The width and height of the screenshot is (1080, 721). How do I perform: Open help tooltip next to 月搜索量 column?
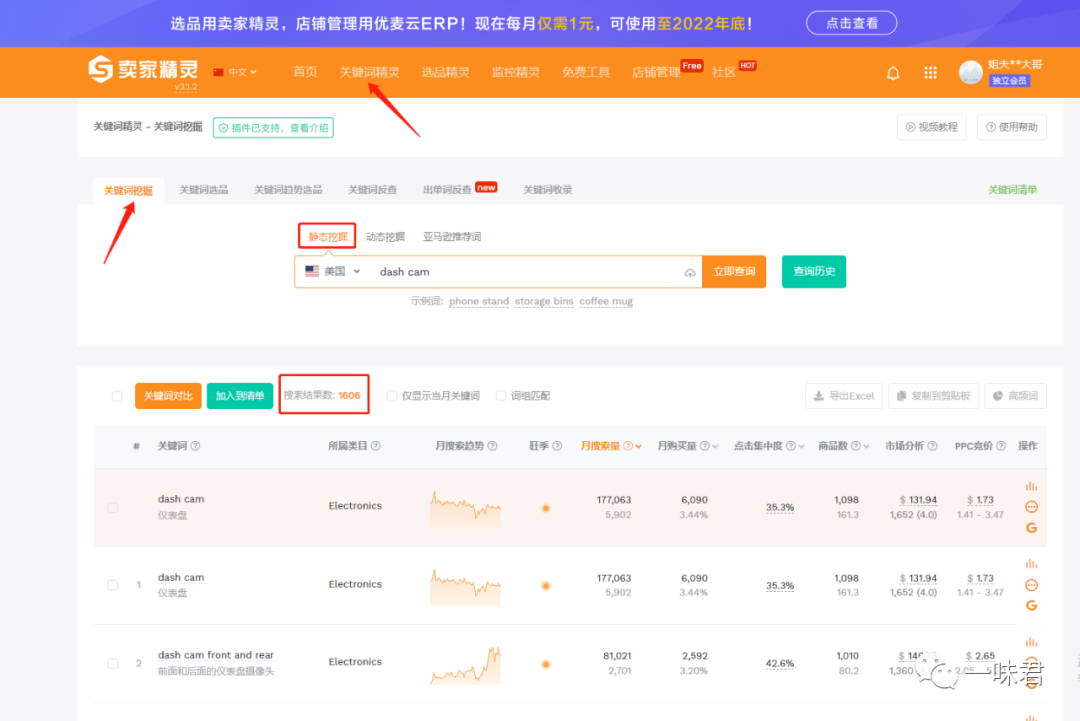click(627, 446)
